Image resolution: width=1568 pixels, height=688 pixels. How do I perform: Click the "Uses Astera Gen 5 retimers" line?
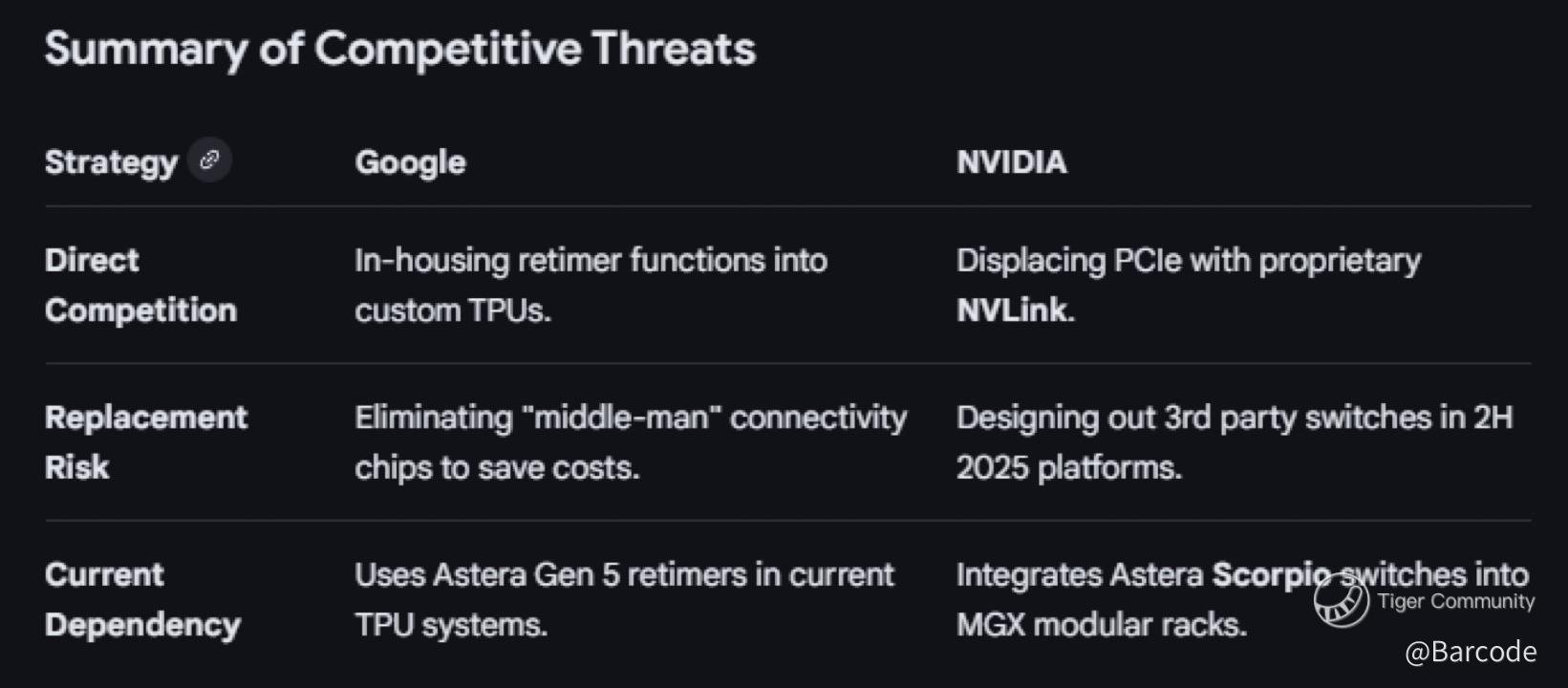623,574
